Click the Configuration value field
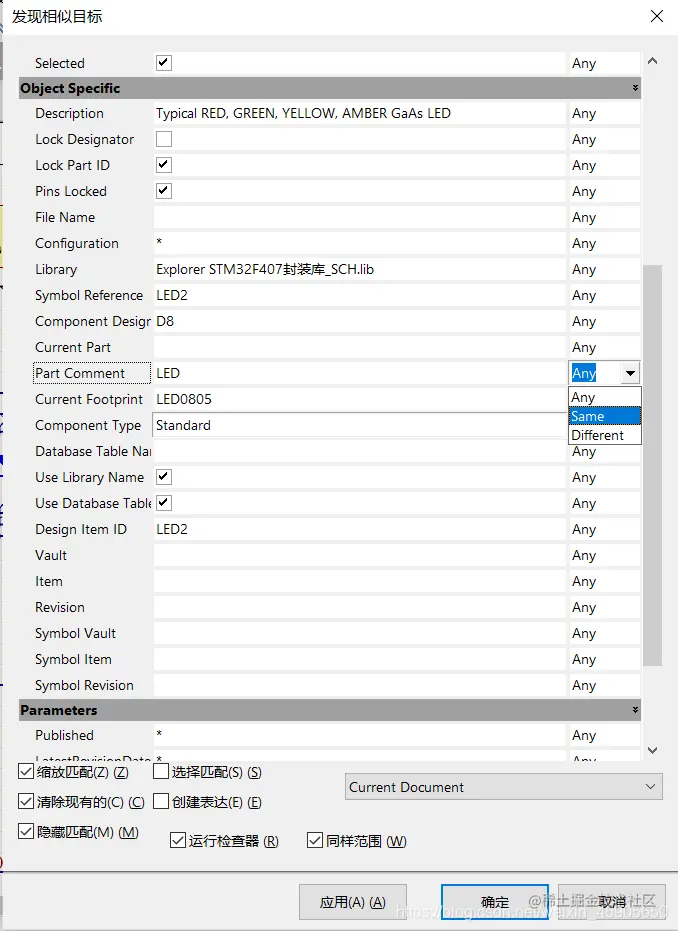This screenshot has height=931, width=678. [x=359, y=243]
